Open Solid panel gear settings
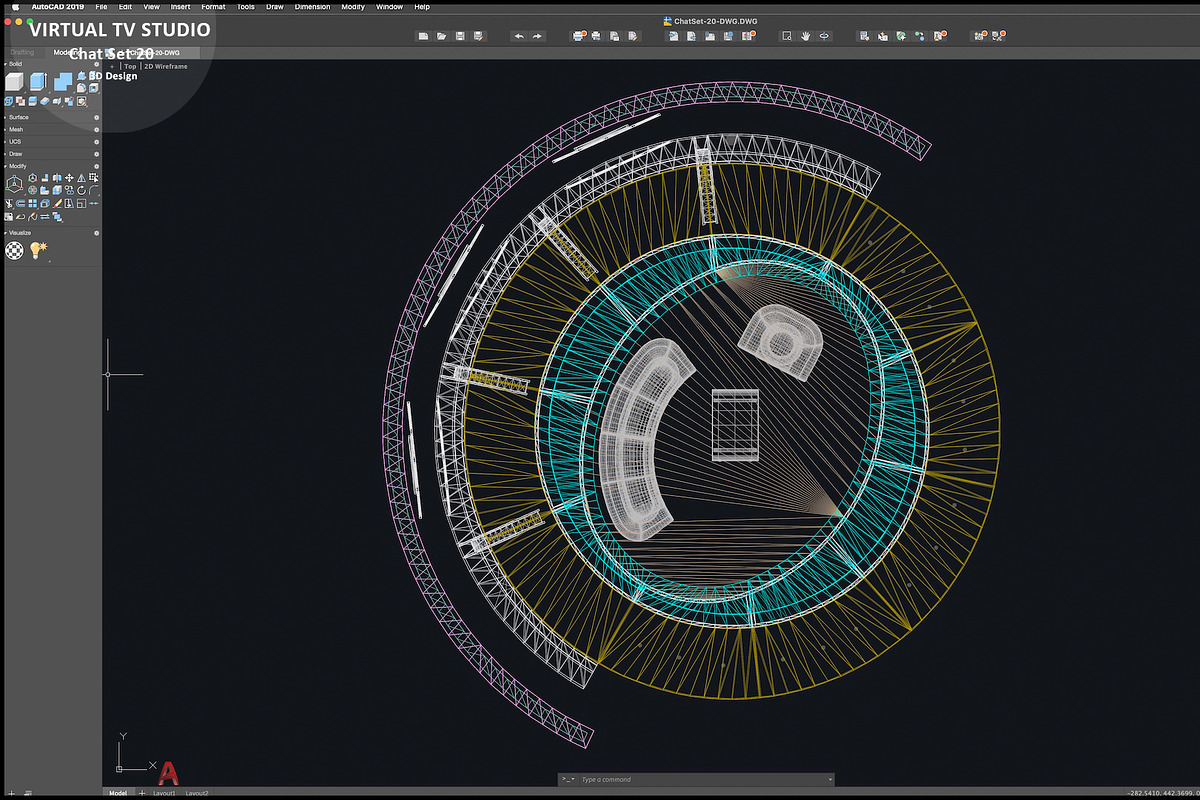Screen dimensions: 1200x800 click(x=96, y=64)
